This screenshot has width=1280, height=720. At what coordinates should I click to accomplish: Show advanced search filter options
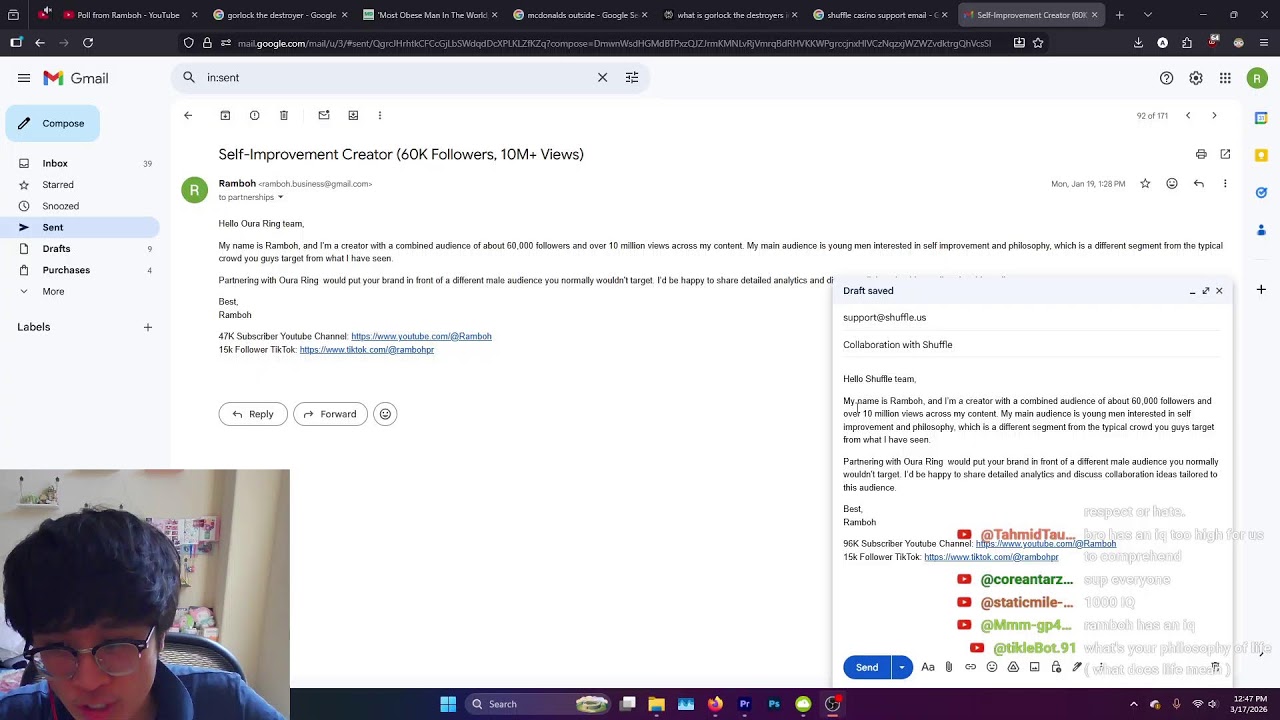632,78
